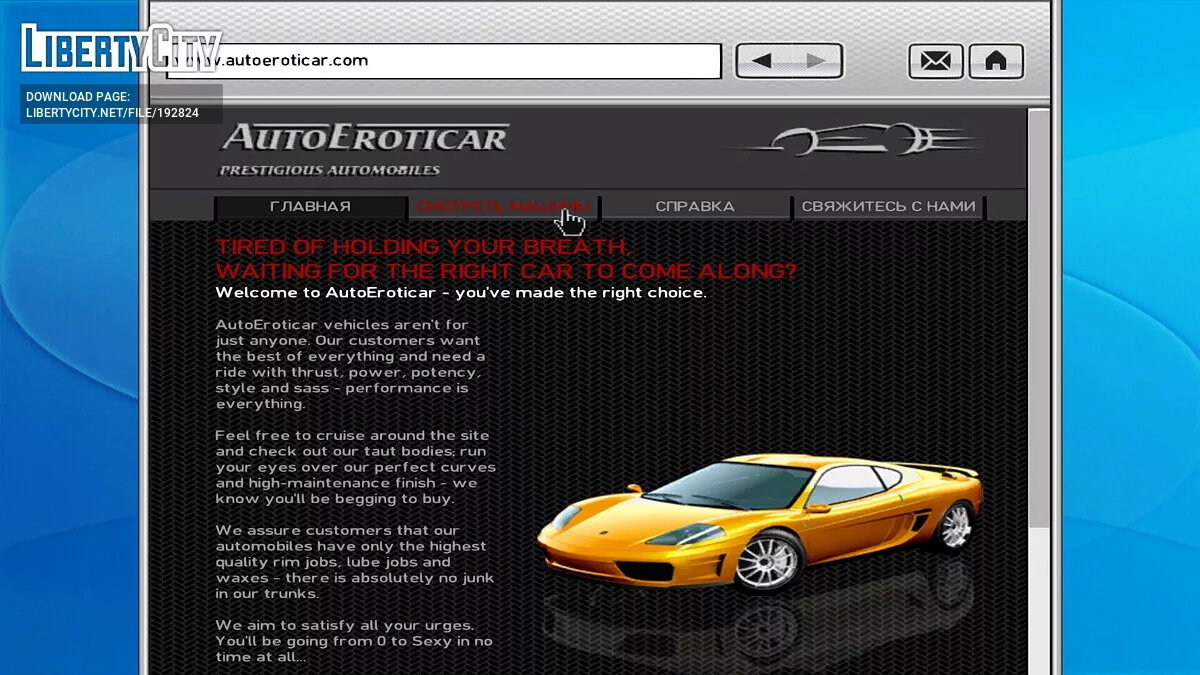Visit the СВЯЖИТЕСЬ С НАМИ page

888,206
